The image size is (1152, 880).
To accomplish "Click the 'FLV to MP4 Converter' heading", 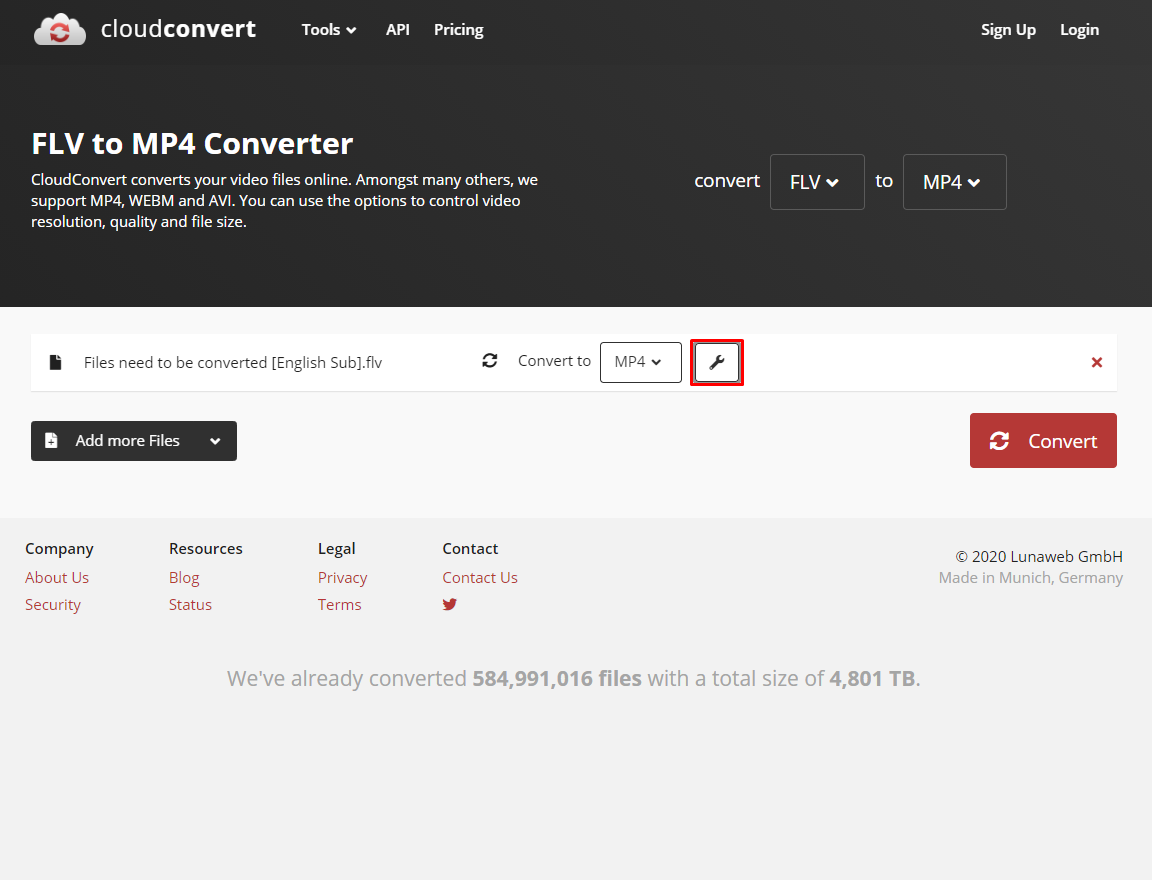I will [x=192, y=144].
